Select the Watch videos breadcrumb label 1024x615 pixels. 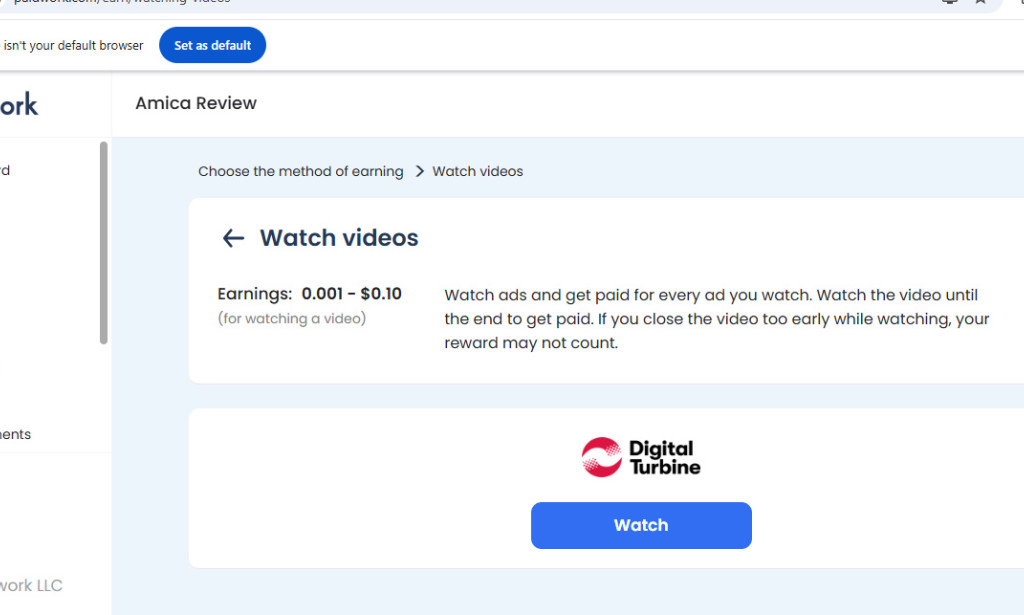477,171
